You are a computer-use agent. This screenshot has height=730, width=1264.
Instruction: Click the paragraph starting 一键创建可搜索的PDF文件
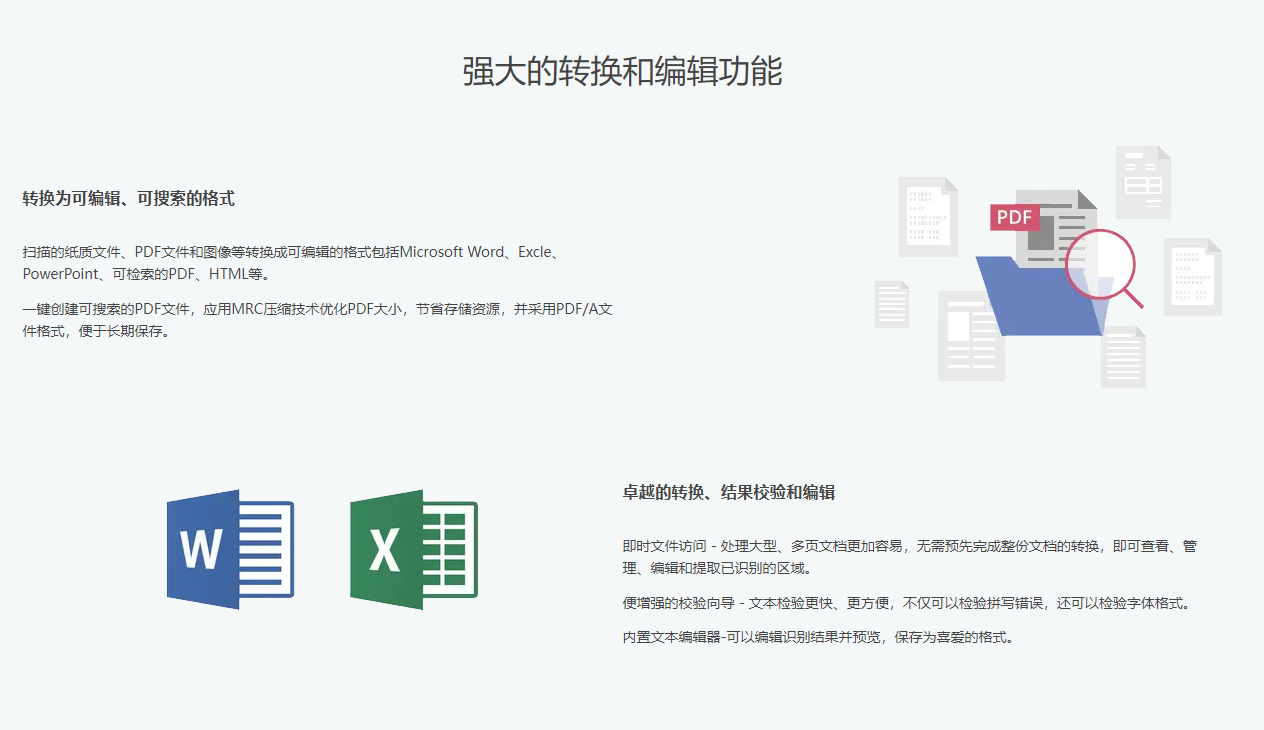point(318,321)
